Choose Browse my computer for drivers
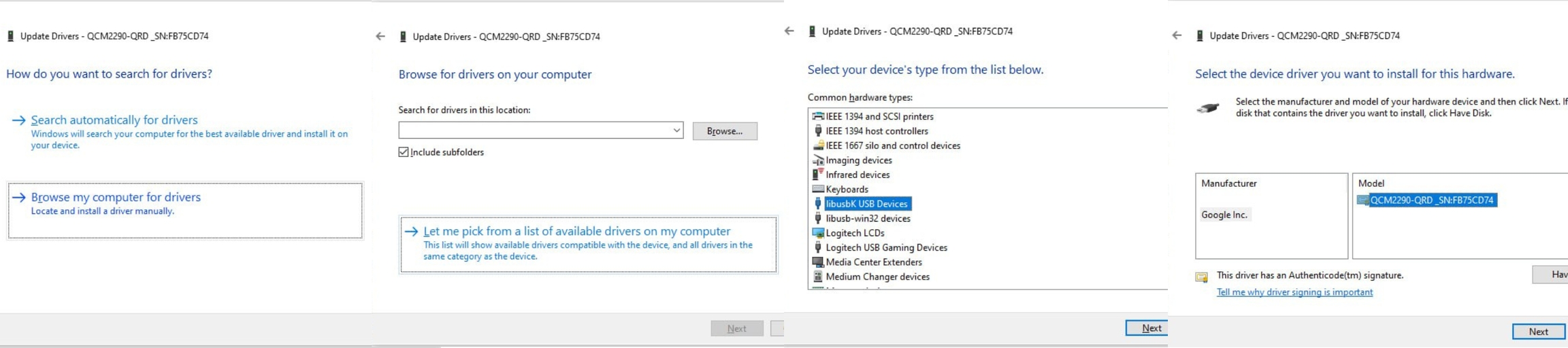Screen dimensions: 1568x348 pos(116,198)
